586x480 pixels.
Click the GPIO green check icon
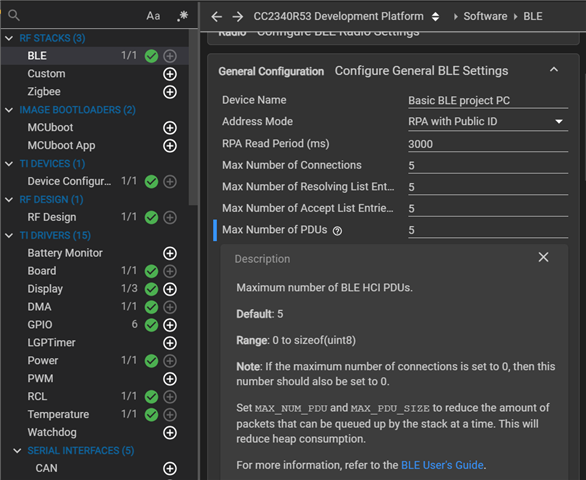point(151,325)
